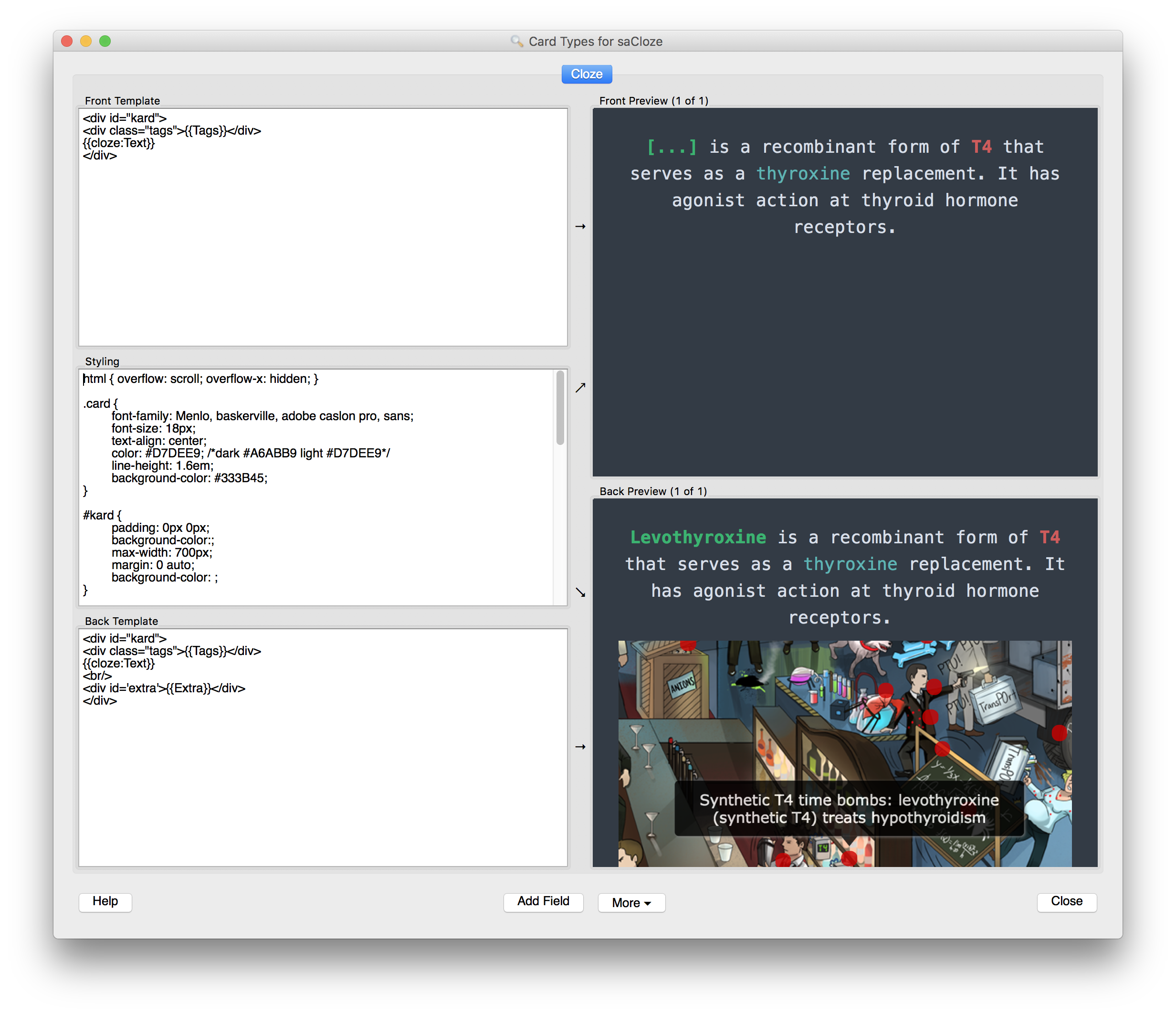Click the #kard selector line in Styling

pos(102,516)
